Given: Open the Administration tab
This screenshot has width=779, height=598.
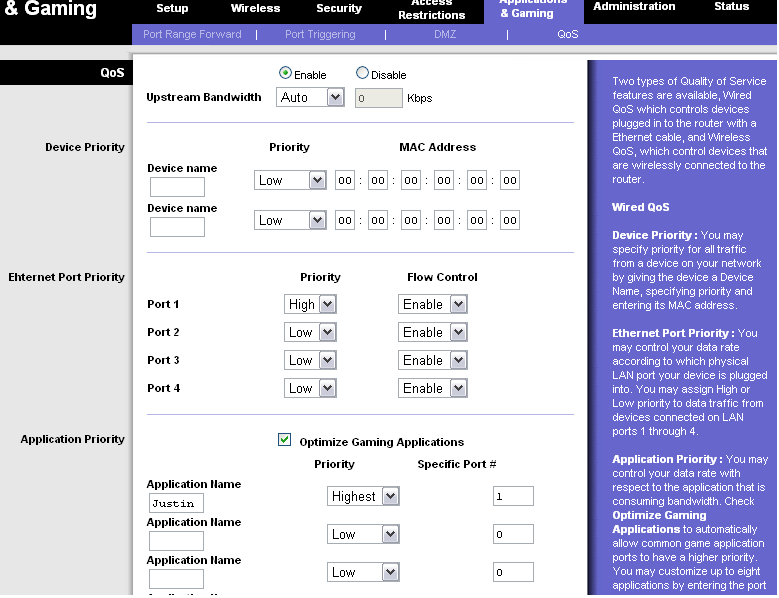Looking at the screenshot, I should point(634,6).
